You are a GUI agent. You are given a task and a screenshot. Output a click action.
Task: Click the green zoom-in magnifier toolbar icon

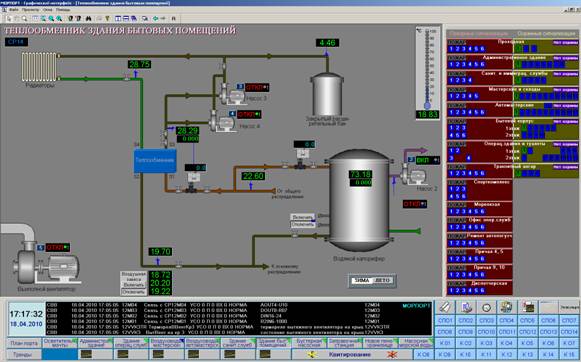click(51, 18)
